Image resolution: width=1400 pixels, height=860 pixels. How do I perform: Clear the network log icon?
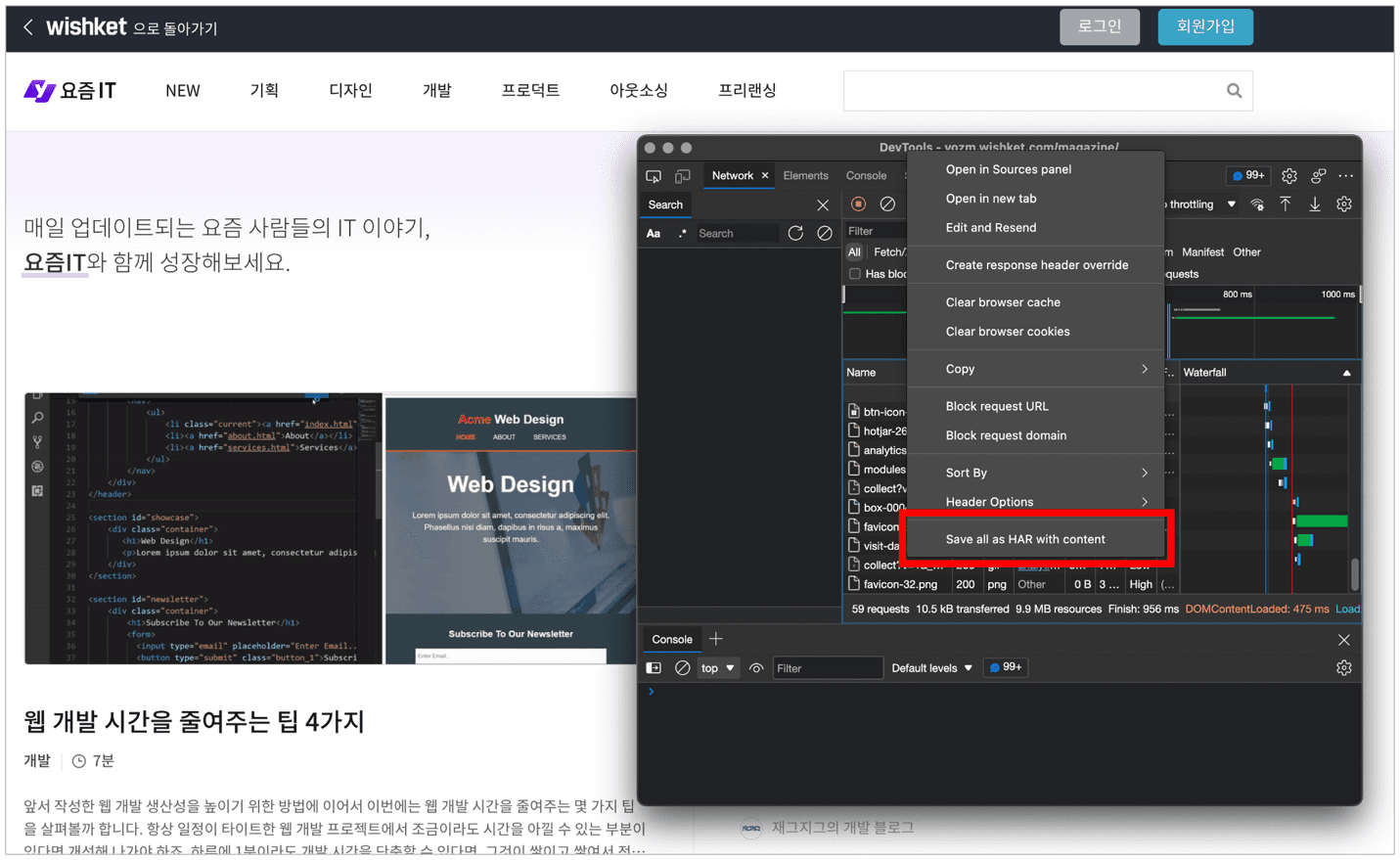[887, 204]
